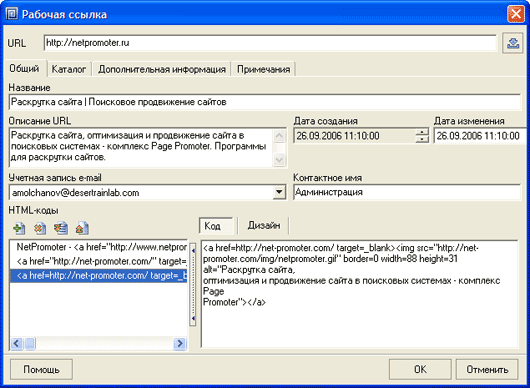Switch to the Общий tab

pyautogui.click(x=24, y=69)
